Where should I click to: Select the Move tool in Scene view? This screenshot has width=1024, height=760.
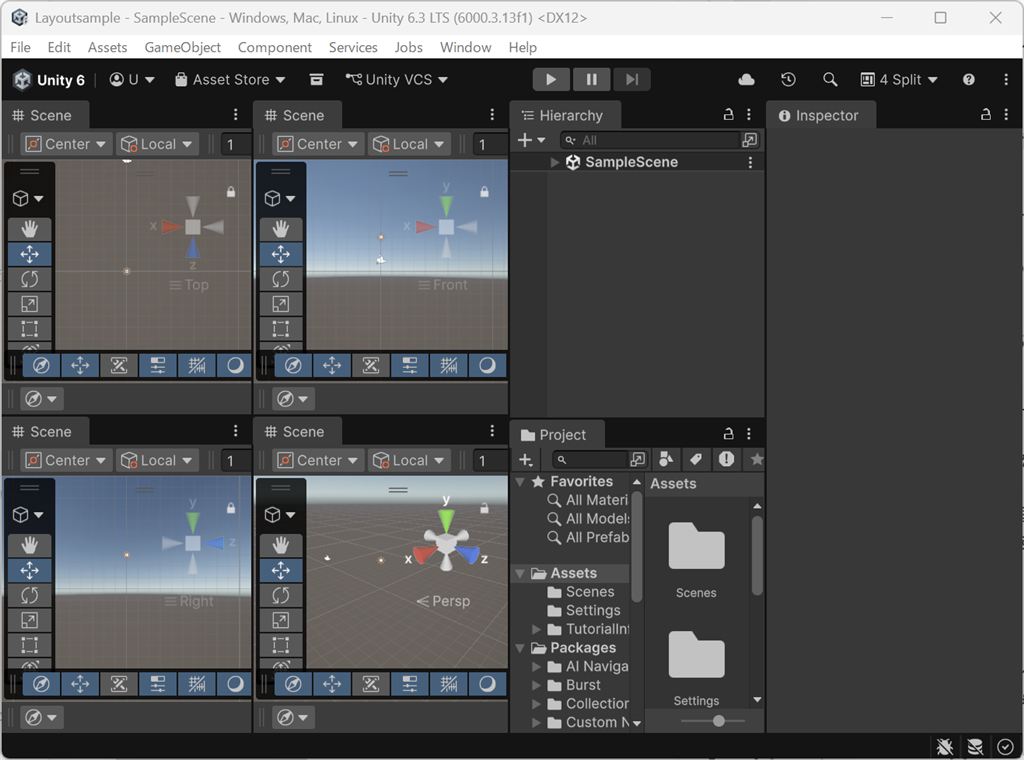29,253
